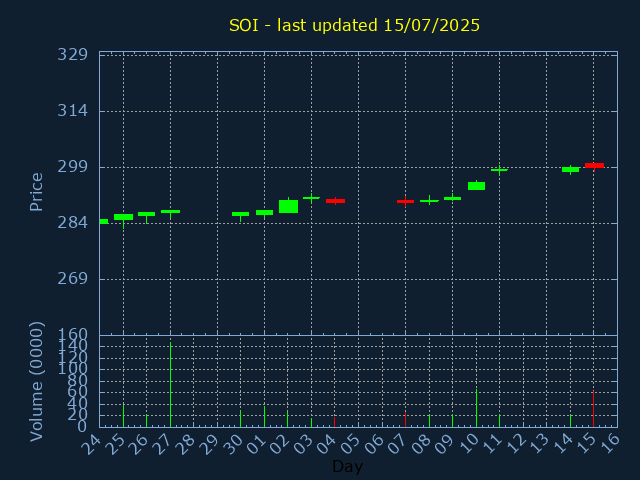
Task: Click the day axis label 12
Action: click(x=515, y=444)
